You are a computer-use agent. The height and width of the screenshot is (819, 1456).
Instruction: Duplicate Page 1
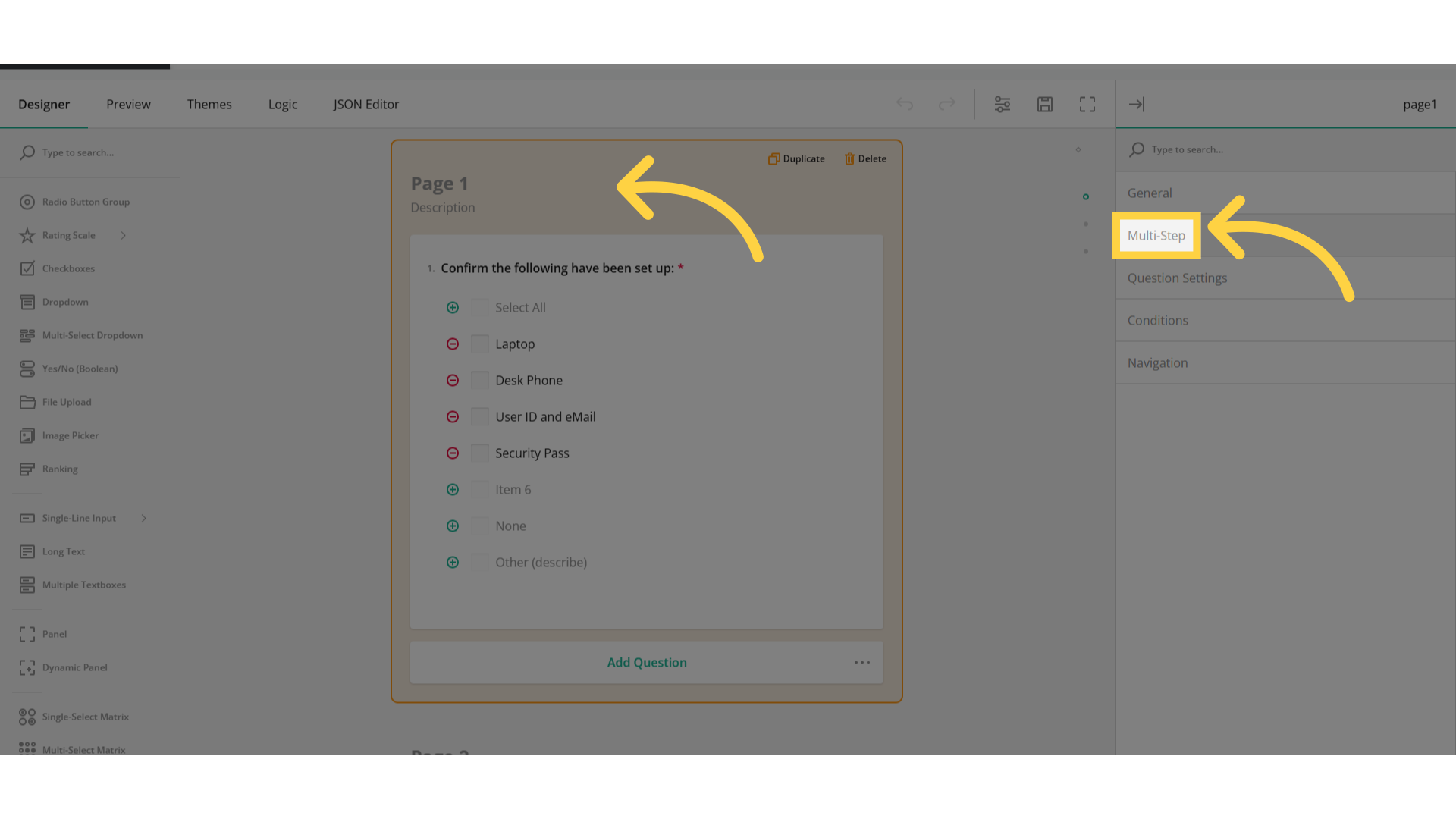click(796, 159)
